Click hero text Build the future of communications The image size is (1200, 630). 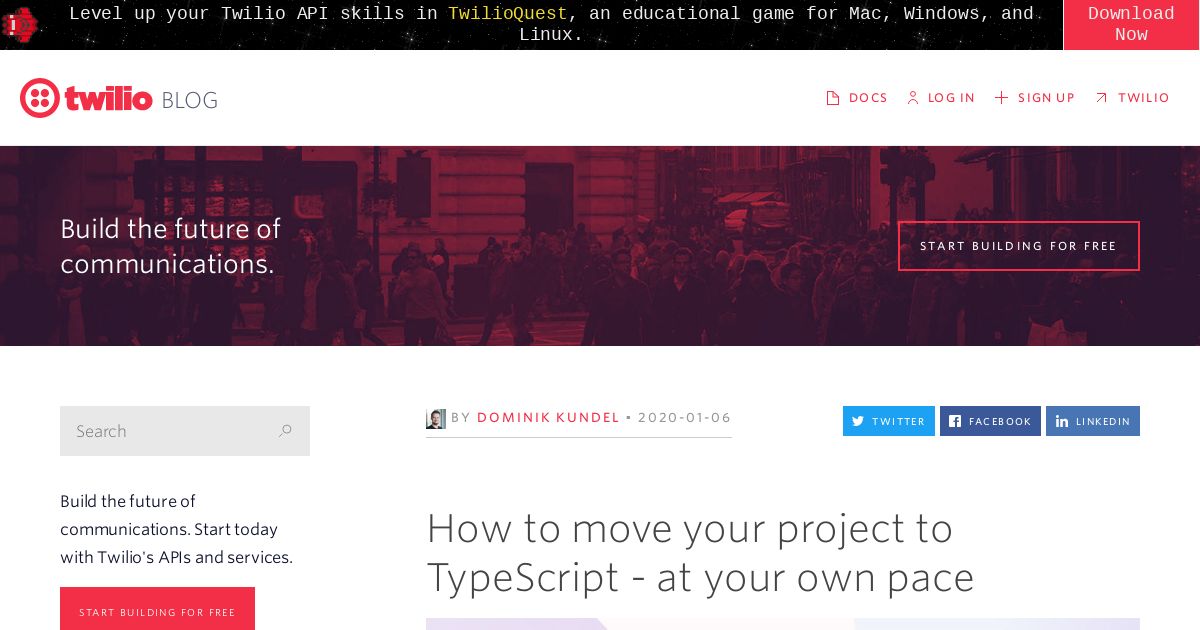(x=171, y=246)
